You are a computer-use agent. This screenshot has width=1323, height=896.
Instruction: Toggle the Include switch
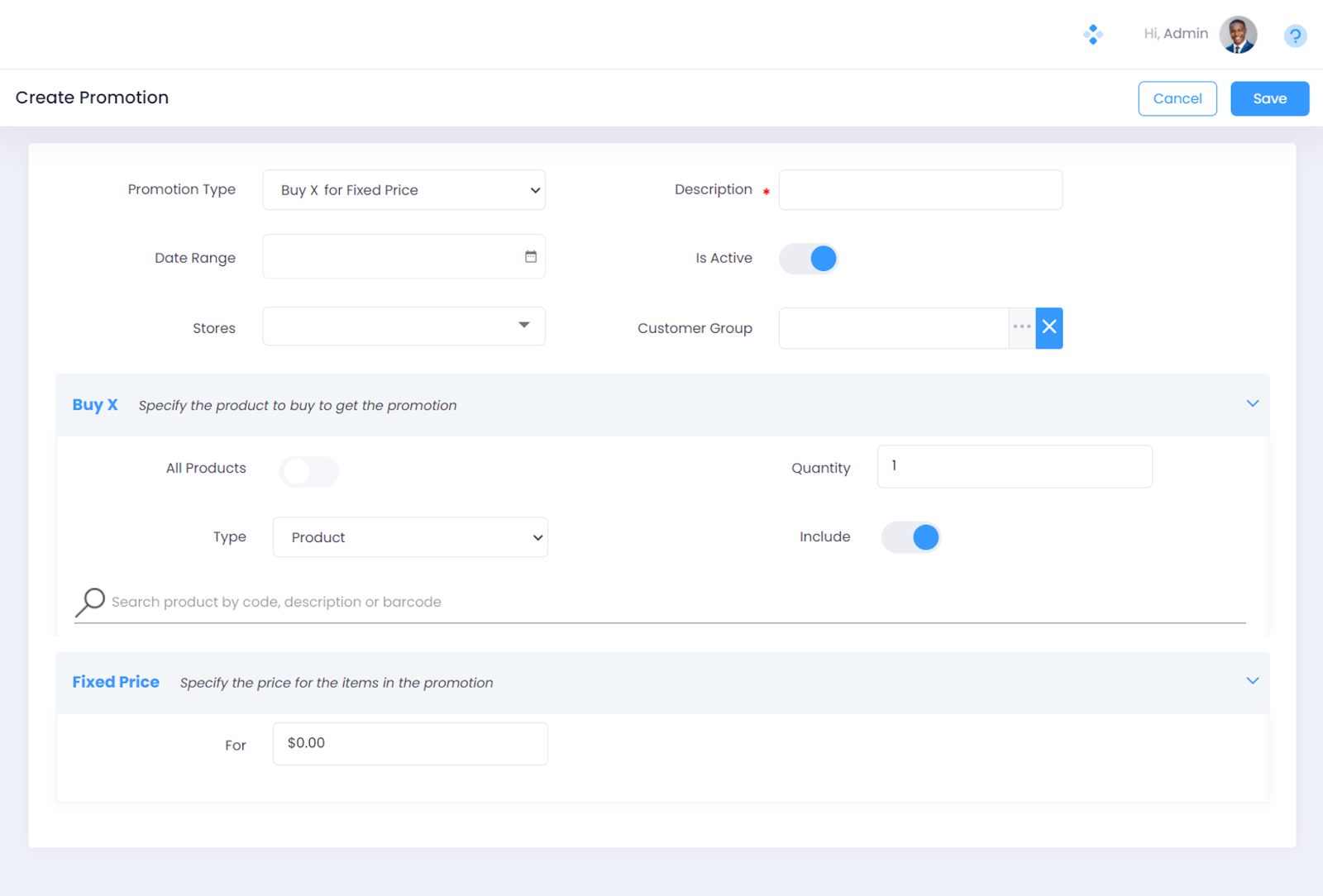click(910, 537)
